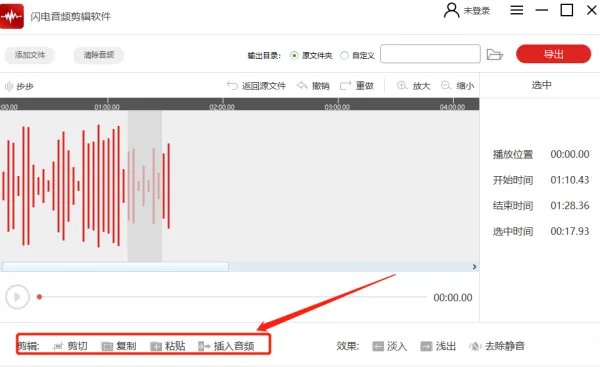This screenshot has width=600, height=367.
Task: Click the 步步 track name
Action: point(25,86)
